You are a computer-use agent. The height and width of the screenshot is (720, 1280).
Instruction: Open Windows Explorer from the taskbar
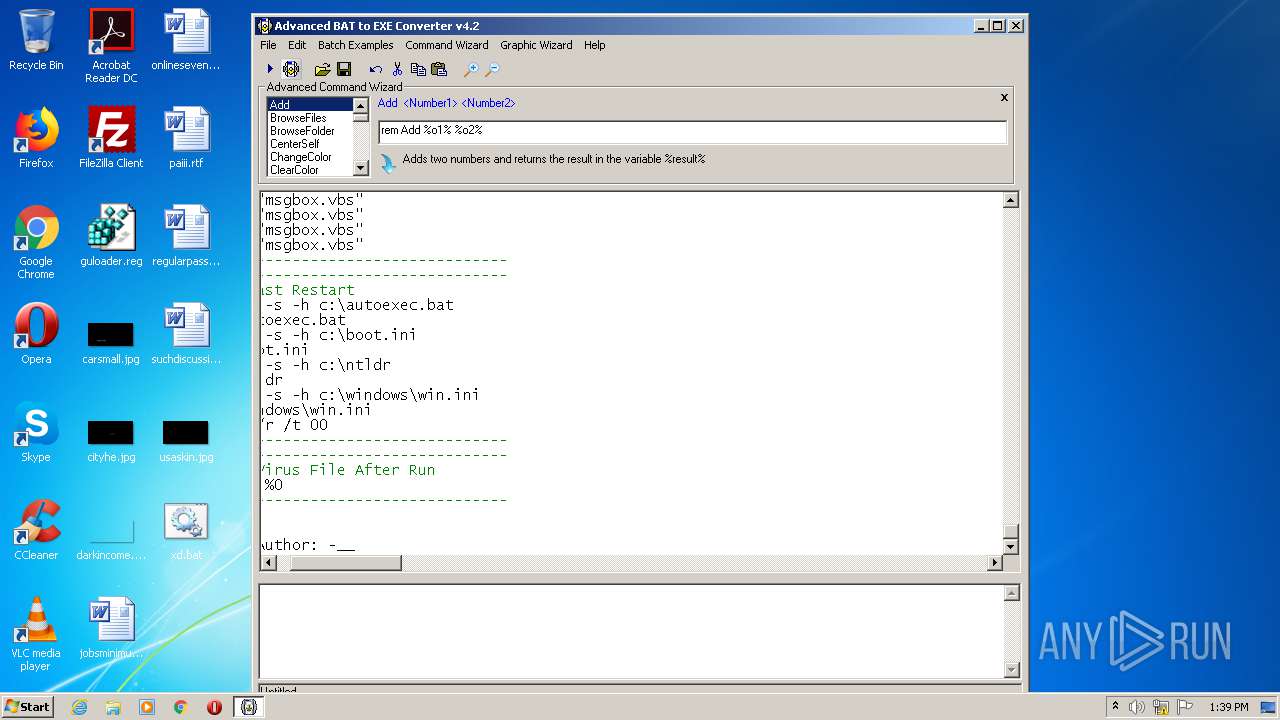113,707
